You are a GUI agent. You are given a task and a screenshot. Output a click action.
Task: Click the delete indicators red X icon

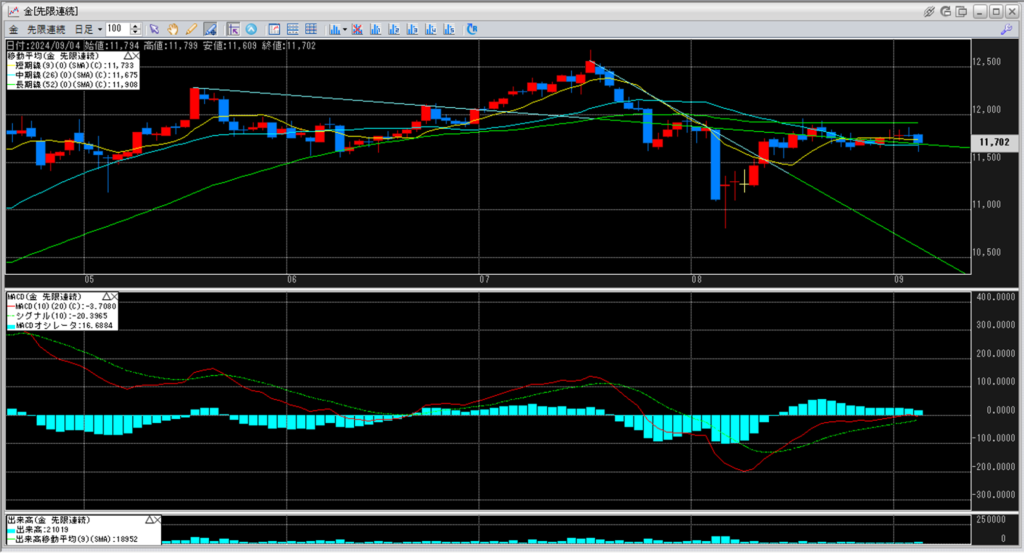[x=357, y=29]
